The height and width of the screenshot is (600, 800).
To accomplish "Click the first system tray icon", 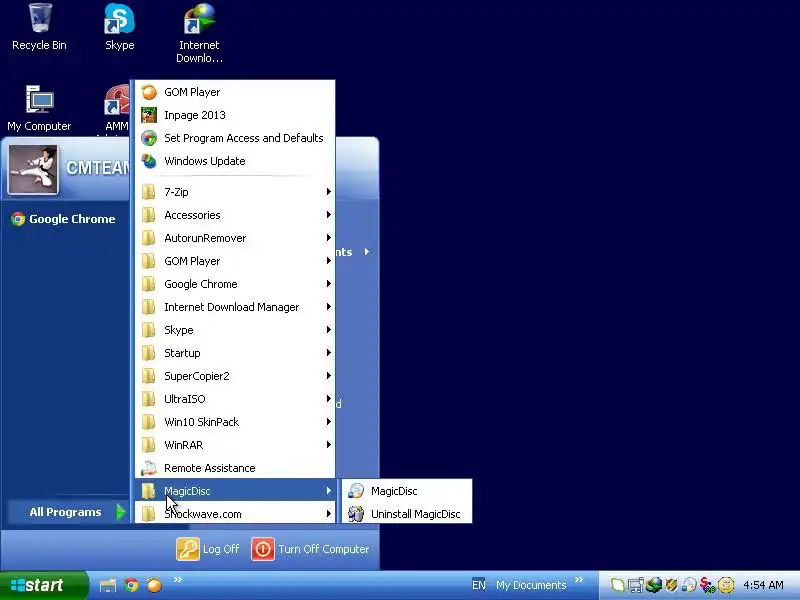I will click(x=617, y=585).
